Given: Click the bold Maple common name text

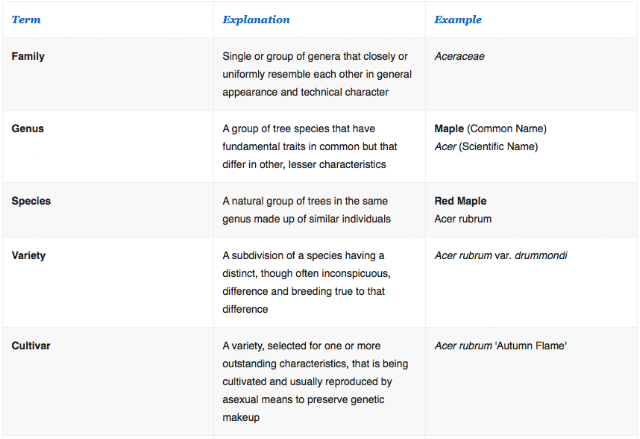Looking at the screenshot, I should click(449, 129).
